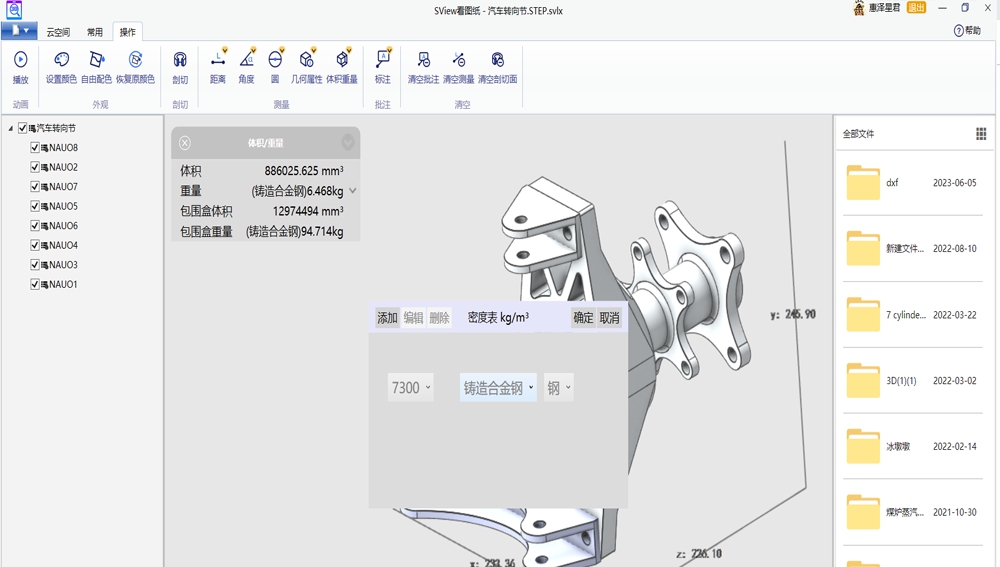Activate the 剖切 section cut tool

180,61
